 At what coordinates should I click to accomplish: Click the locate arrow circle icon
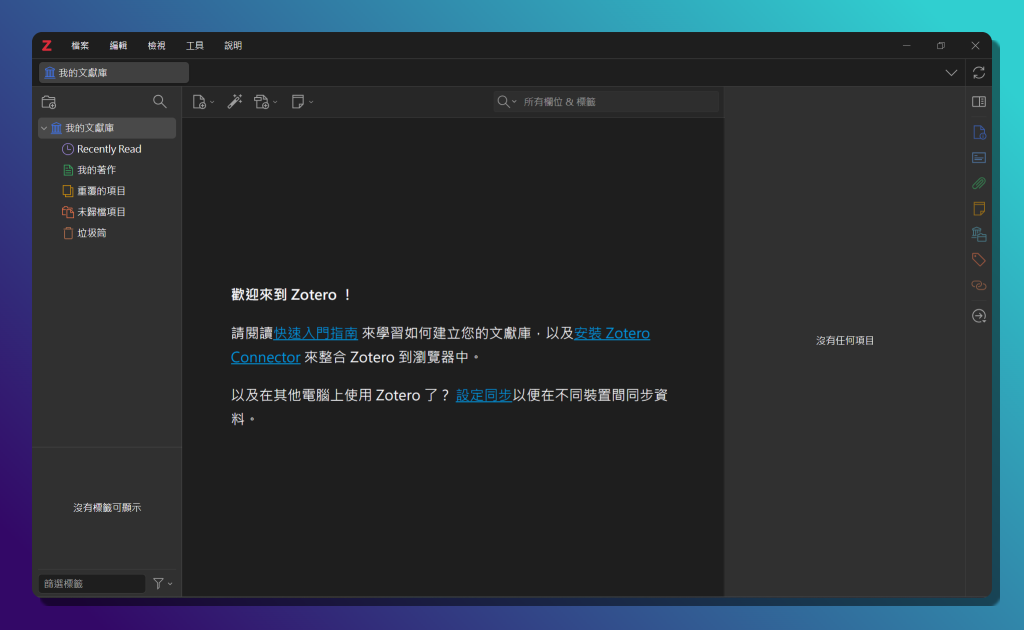(978, 316)
